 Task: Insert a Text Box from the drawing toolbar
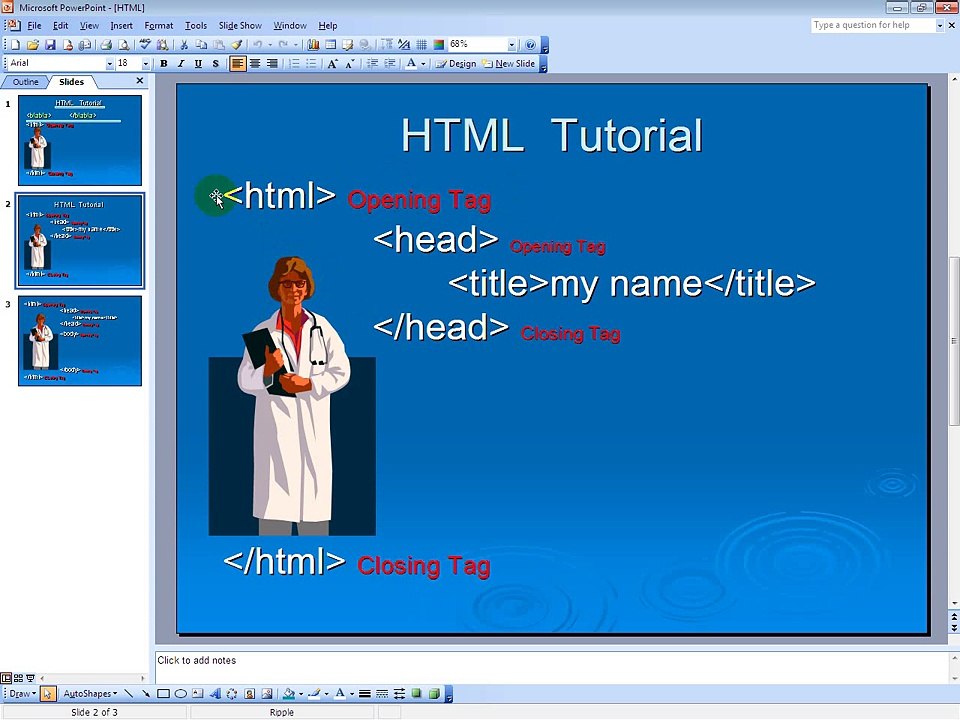[x=197, y=694]
